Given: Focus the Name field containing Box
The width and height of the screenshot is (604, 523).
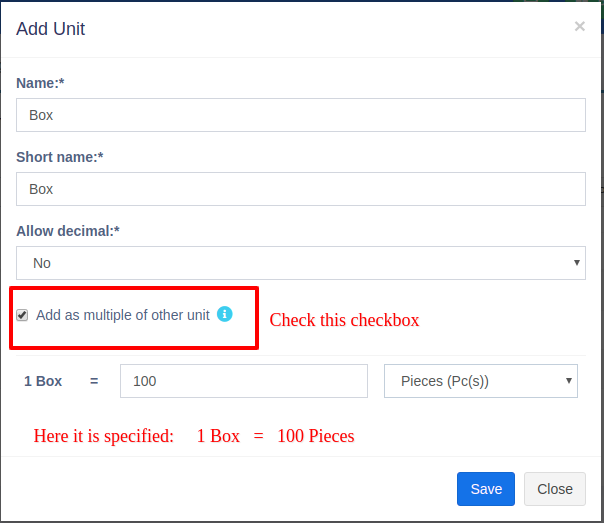Looking at the screenshot, I should [x=300, y=115].
